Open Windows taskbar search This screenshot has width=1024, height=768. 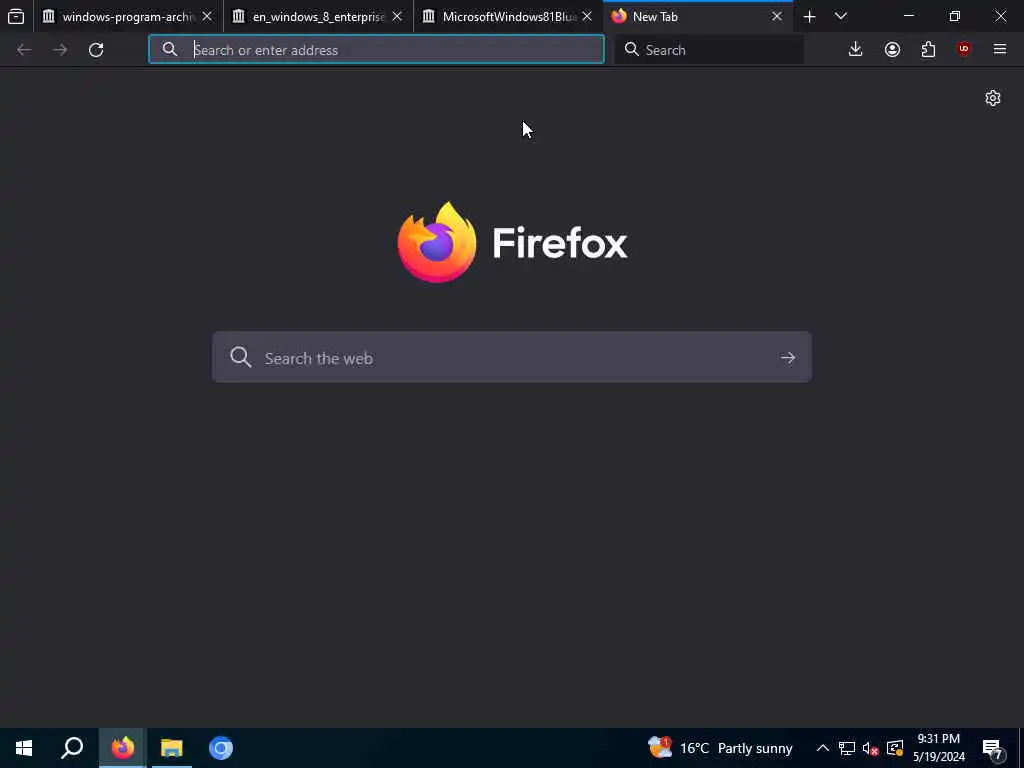(72, 748)
